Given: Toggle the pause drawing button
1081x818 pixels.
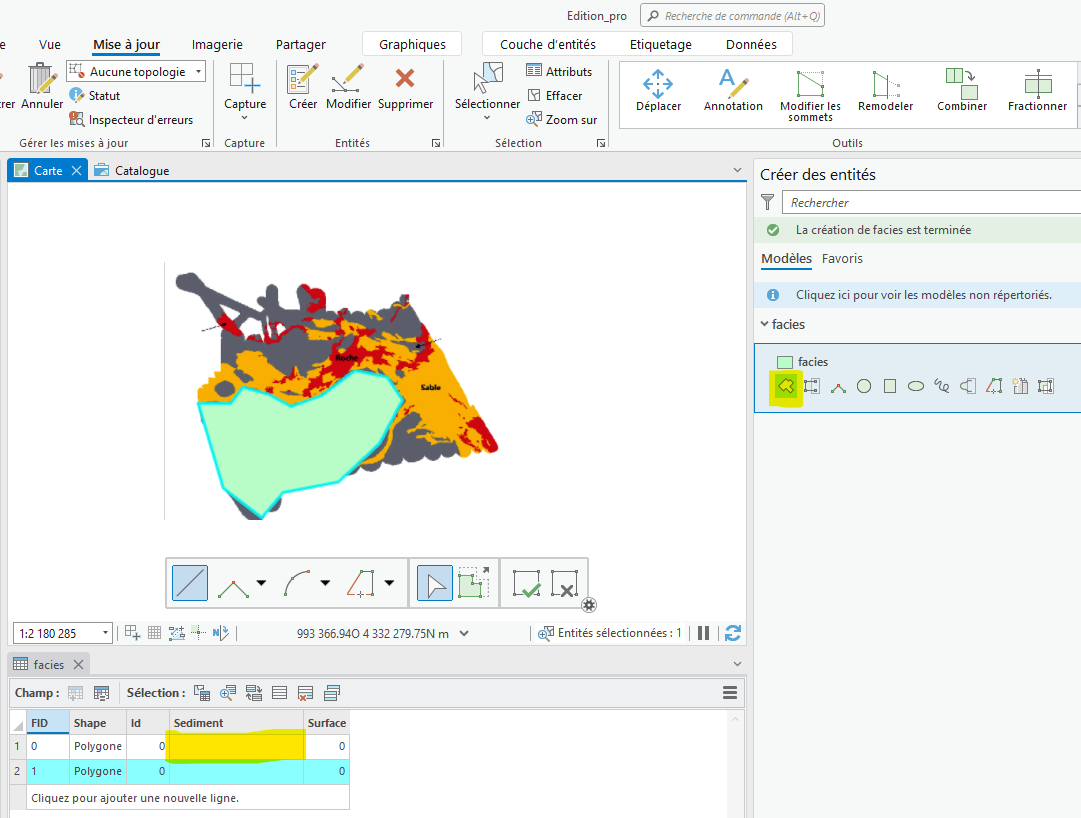Looking at the screenshot, I should pyautogui.click(x=704, y=633).
